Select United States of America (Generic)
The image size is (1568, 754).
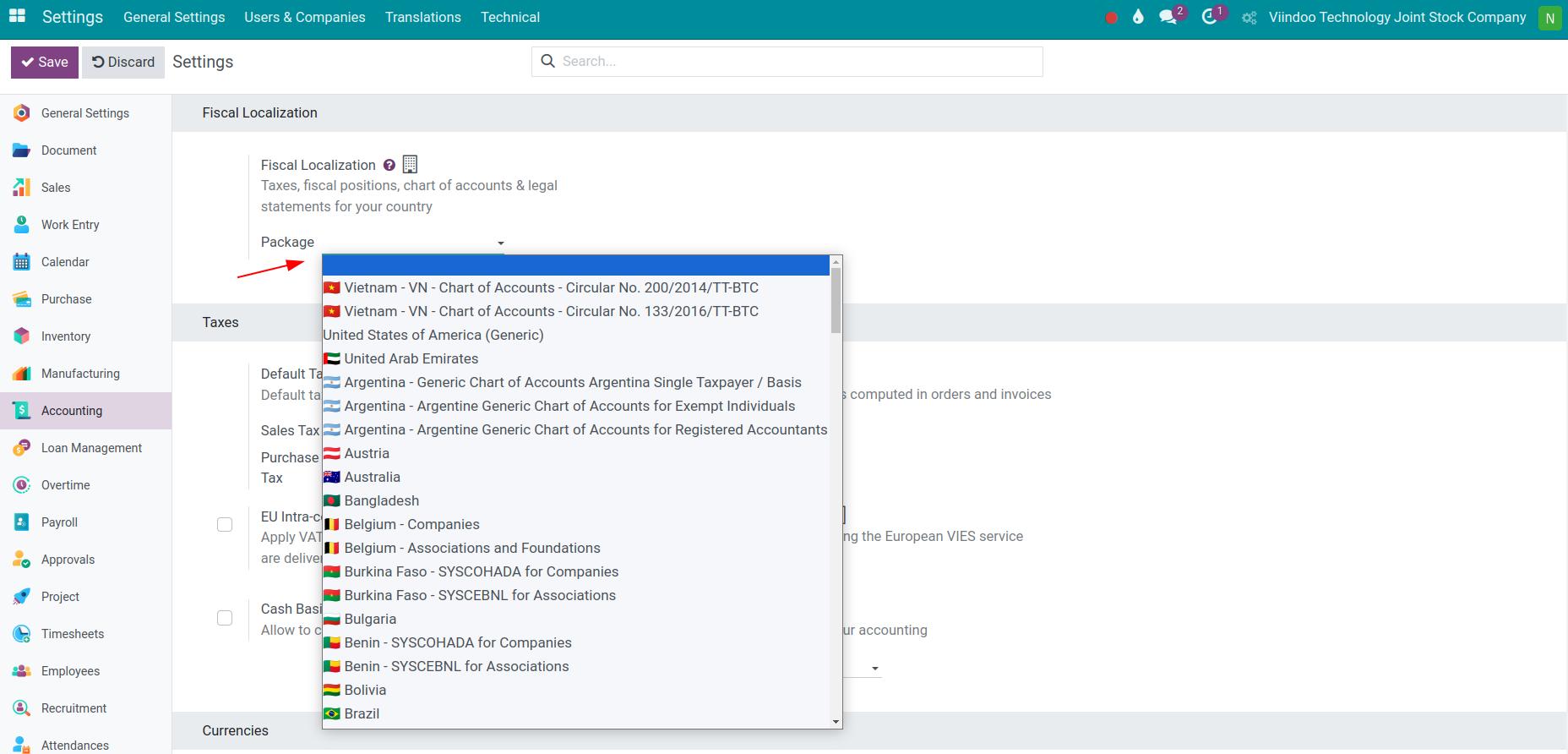(x=576, y=335)
